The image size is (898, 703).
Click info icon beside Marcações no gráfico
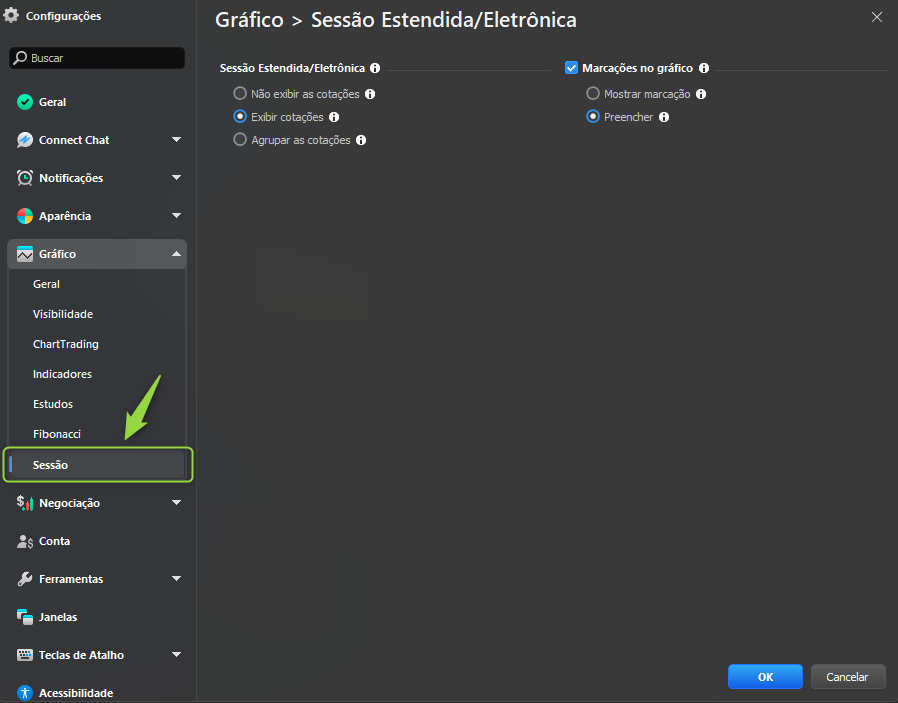704,68
